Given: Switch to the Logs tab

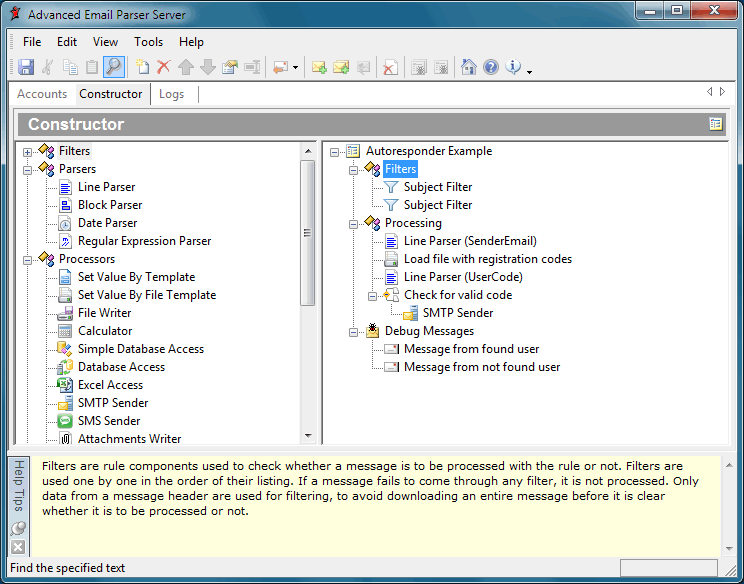Looking at the screenshot, I should click(x=172, y=94).
